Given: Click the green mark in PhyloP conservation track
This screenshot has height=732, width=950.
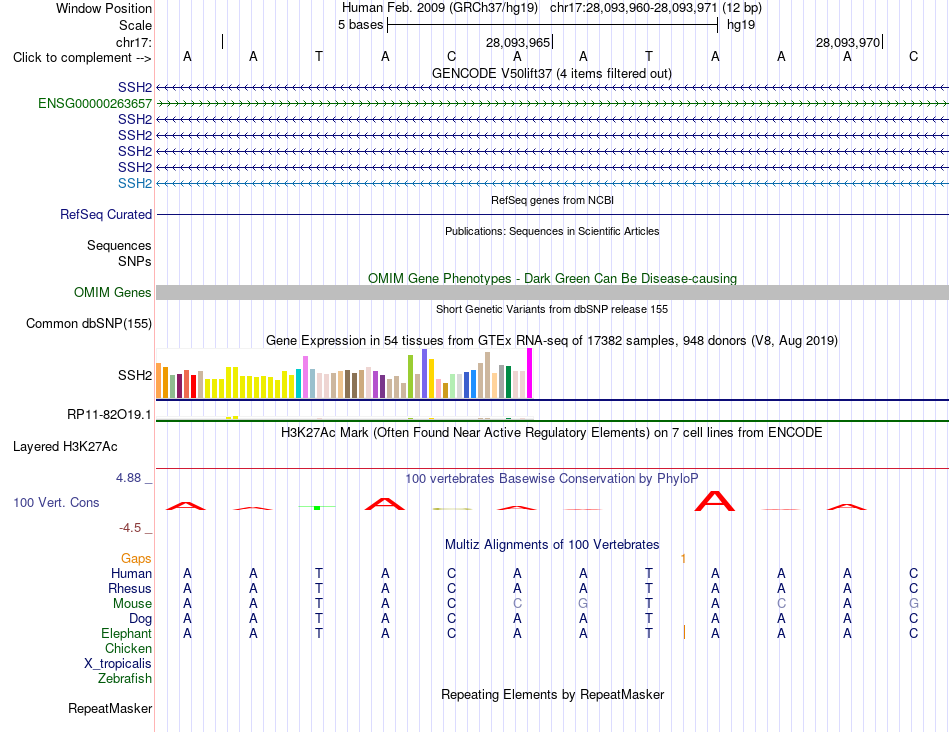Looking at the screenshot, I should 317,507.
